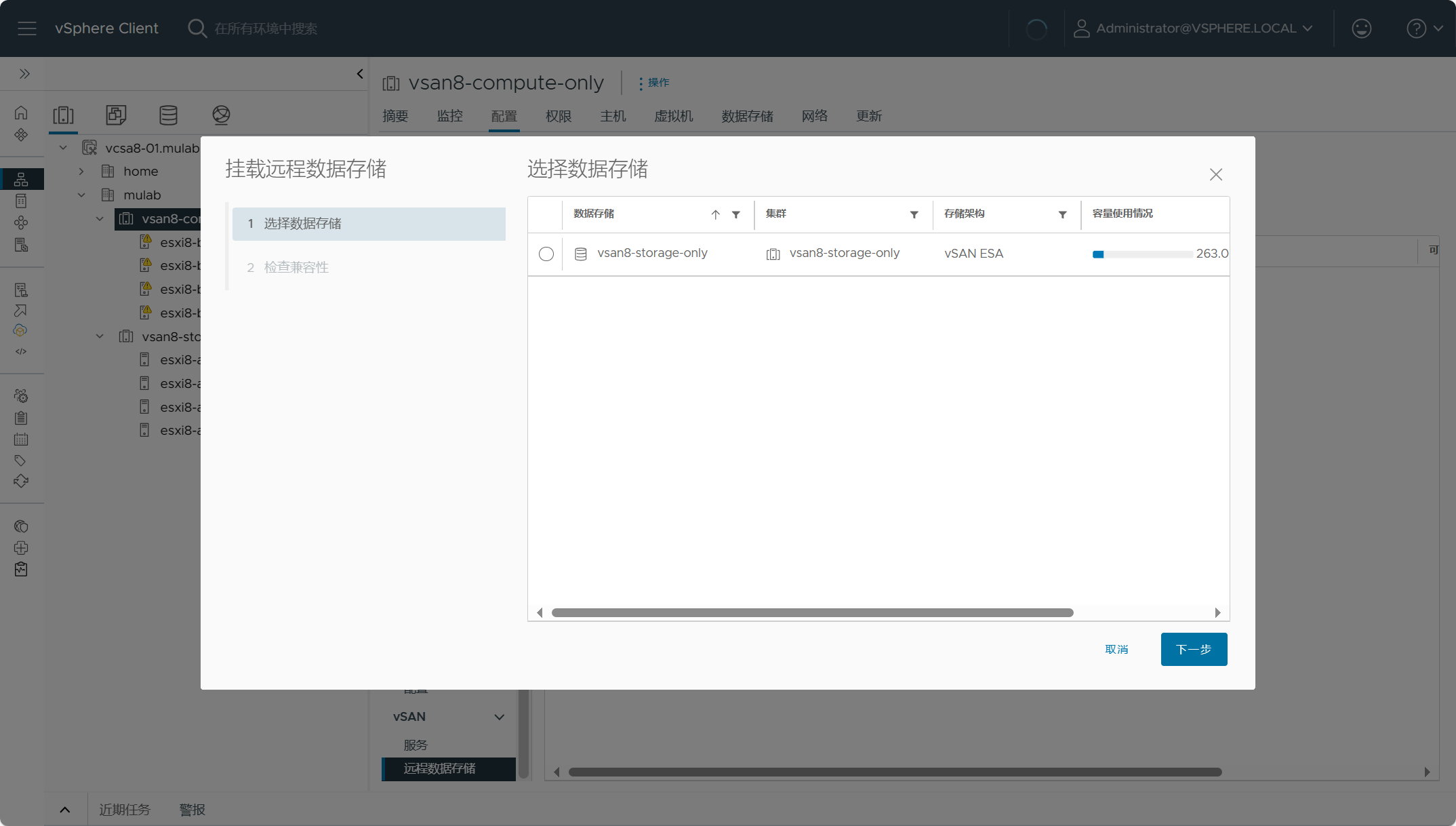
Task: Expand sidebar with double chevron icon
Action: tap(24, 73)
